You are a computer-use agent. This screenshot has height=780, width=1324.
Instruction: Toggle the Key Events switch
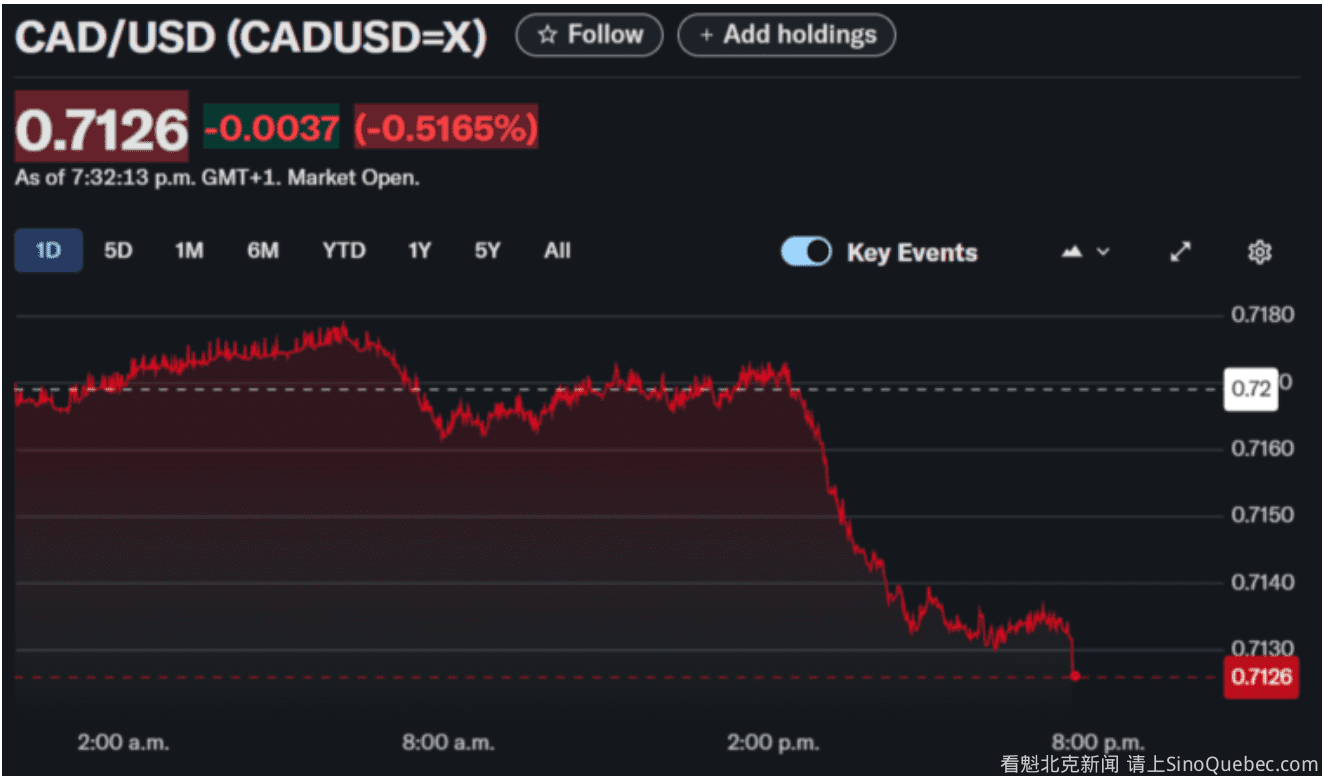(806, 252)
